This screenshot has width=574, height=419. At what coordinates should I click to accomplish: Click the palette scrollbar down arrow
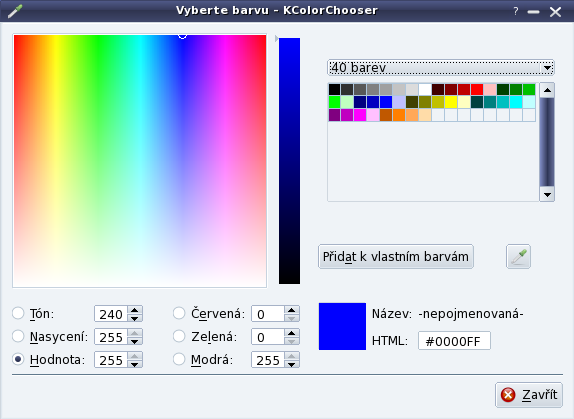click(x=547, y=195)
